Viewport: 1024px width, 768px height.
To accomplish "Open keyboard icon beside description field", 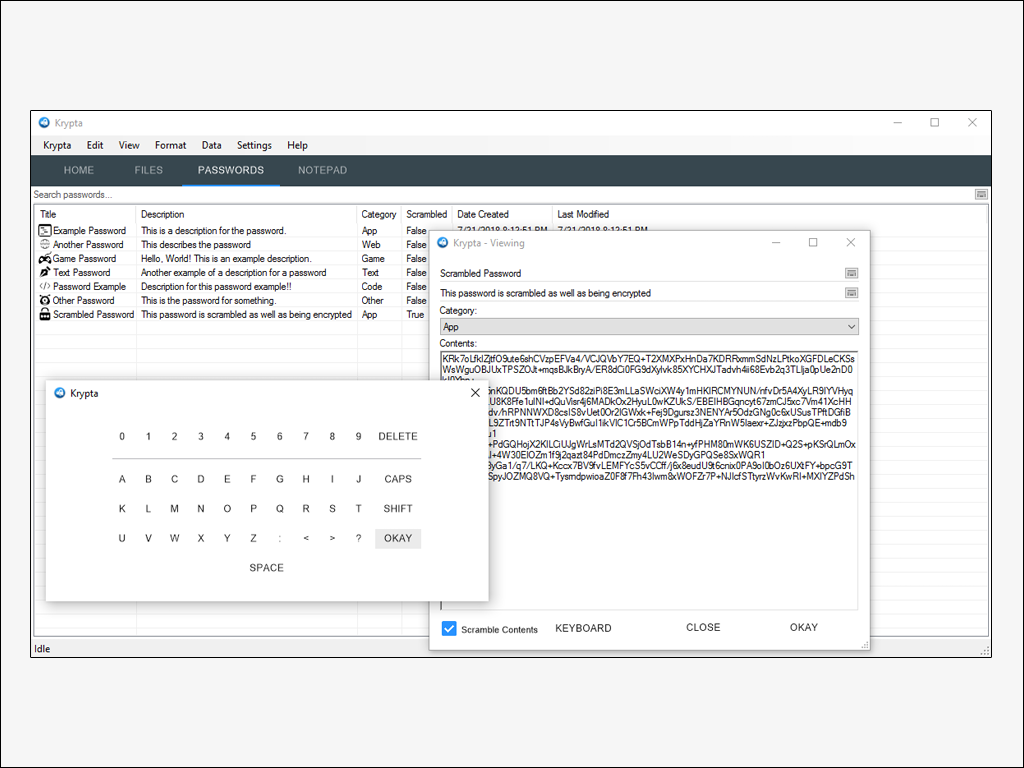I will [x=851, y=293].
